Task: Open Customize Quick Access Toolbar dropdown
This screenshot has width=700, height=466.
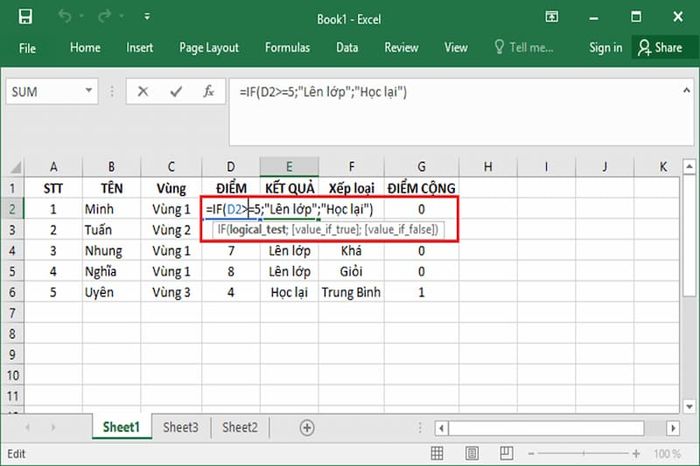Action: pyautogui.click(x=147, y=17)
